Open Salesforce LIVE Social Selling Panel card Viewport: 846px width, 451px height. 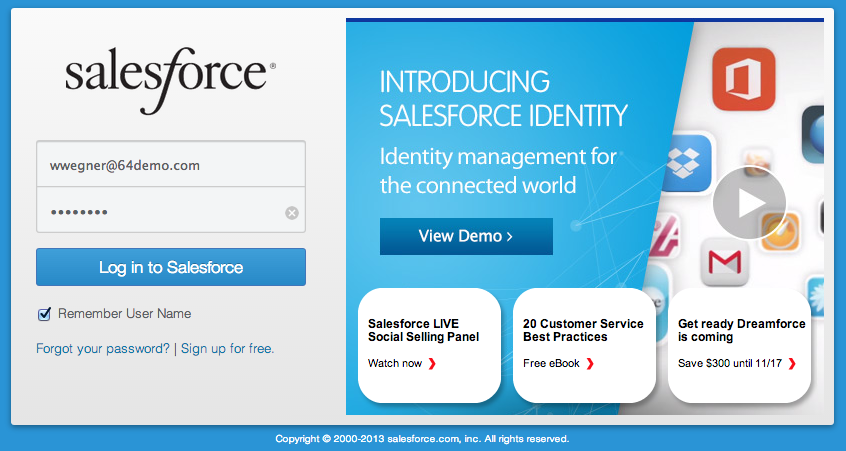(x=429, y=345)
